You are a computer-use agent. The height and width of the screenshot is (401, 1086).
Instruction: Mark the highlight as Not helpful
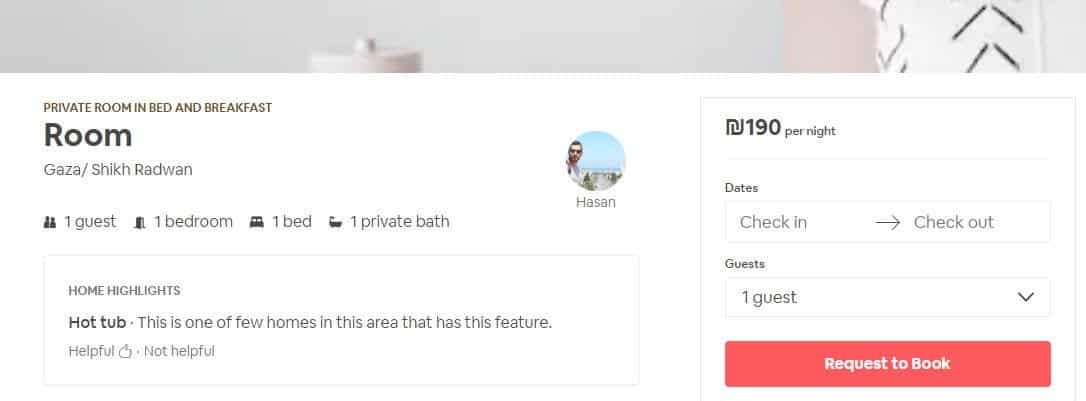[x=179, y=351]
